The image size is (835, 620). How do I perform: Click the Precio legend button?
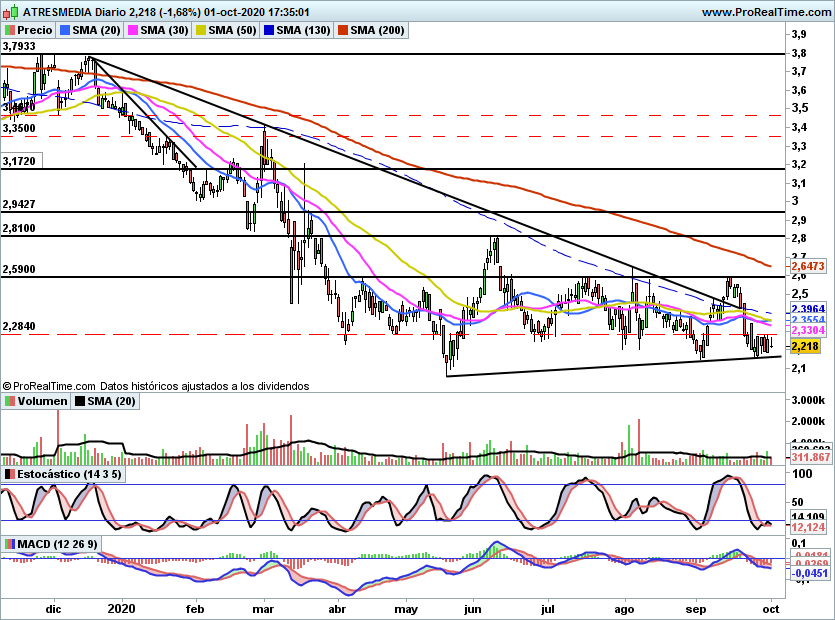(29, 30)
